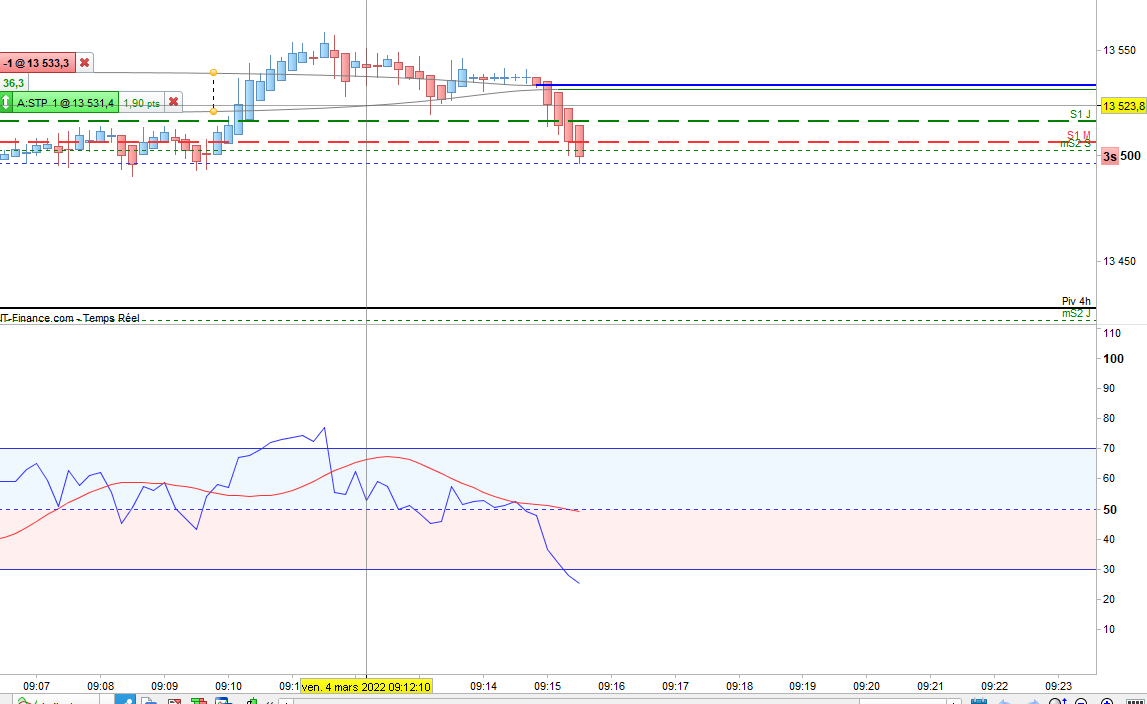The width and height of the screenshot is (1147, 704).
Task: Close the short position -1 @ 13 533,3
Action: pos(85,63)
